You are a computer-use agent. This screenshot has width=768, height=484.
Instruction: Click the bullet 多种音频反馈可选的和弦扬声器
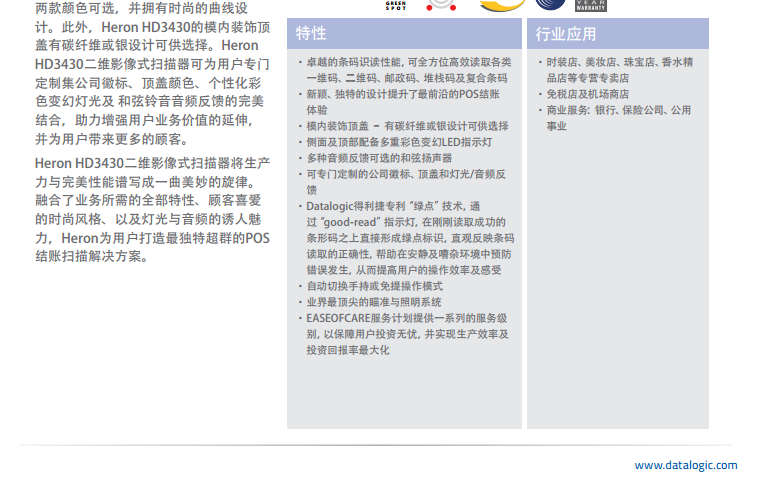[x=375, y=158]
